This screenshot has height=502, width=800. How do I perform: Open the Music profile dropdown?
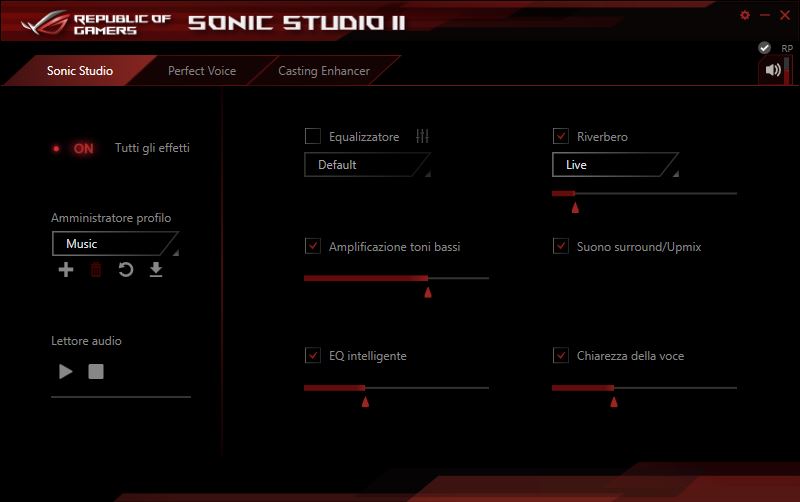click(x=115, y=244)
